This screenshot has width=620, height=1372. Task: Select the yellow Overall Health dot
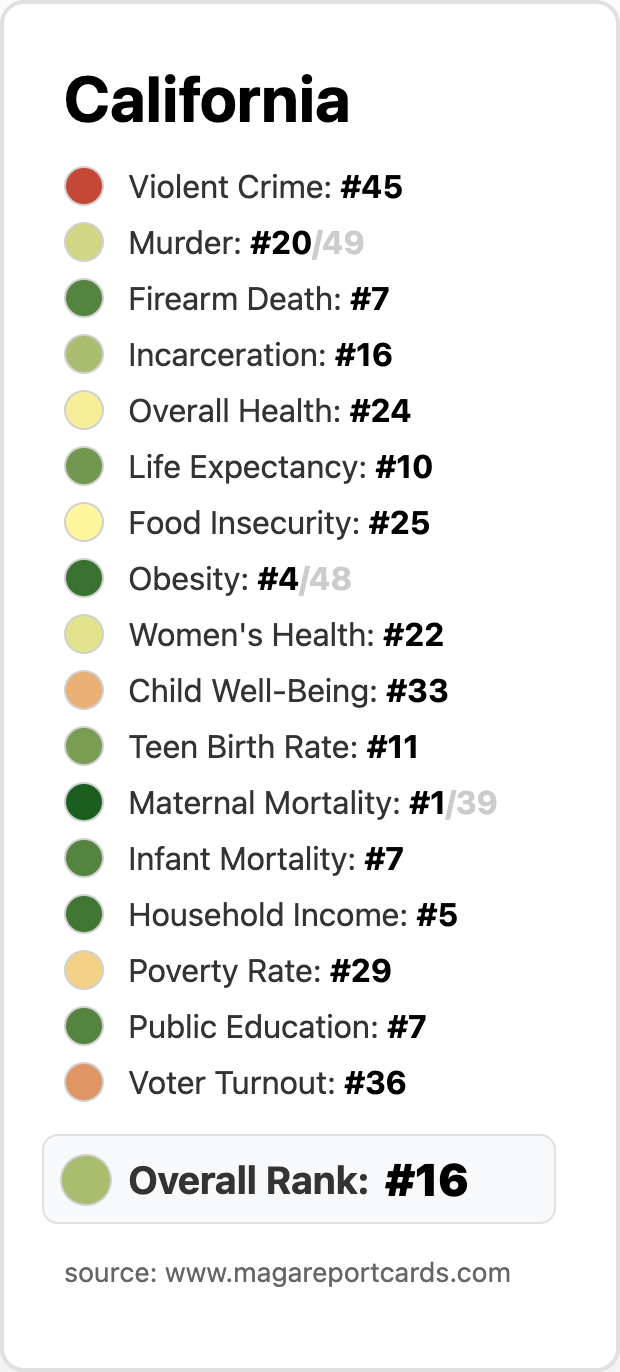85,411
